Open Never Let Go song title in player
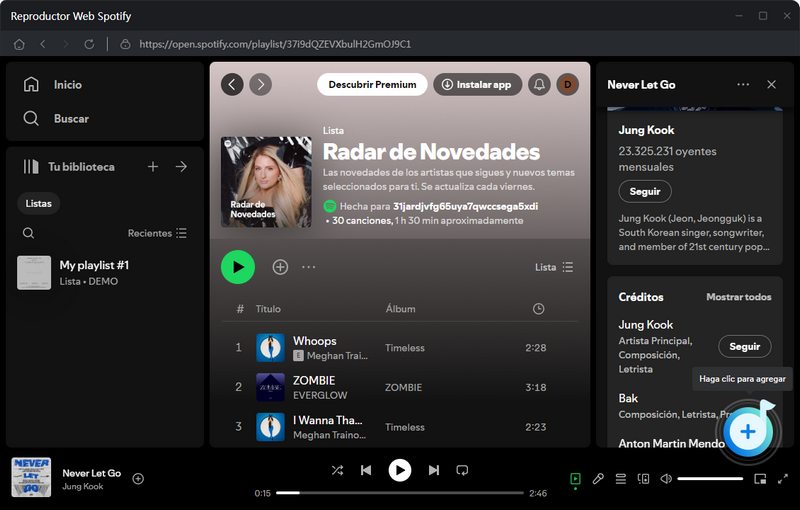This screenshot has height=510, width=800. point(92,473)
